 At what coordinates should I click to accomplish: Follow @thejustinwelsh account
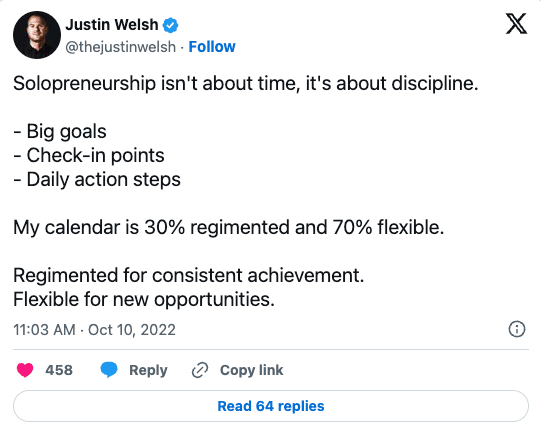tap(212, 47)
